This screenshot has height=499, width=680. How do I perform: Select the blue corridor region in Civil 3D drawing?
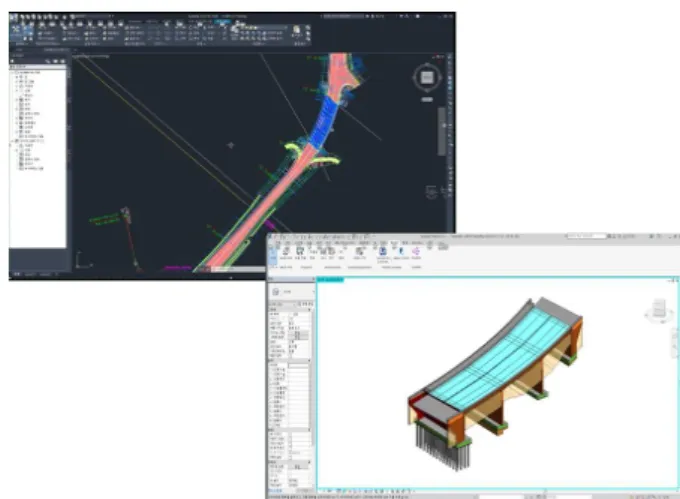(x=324, y=122)
